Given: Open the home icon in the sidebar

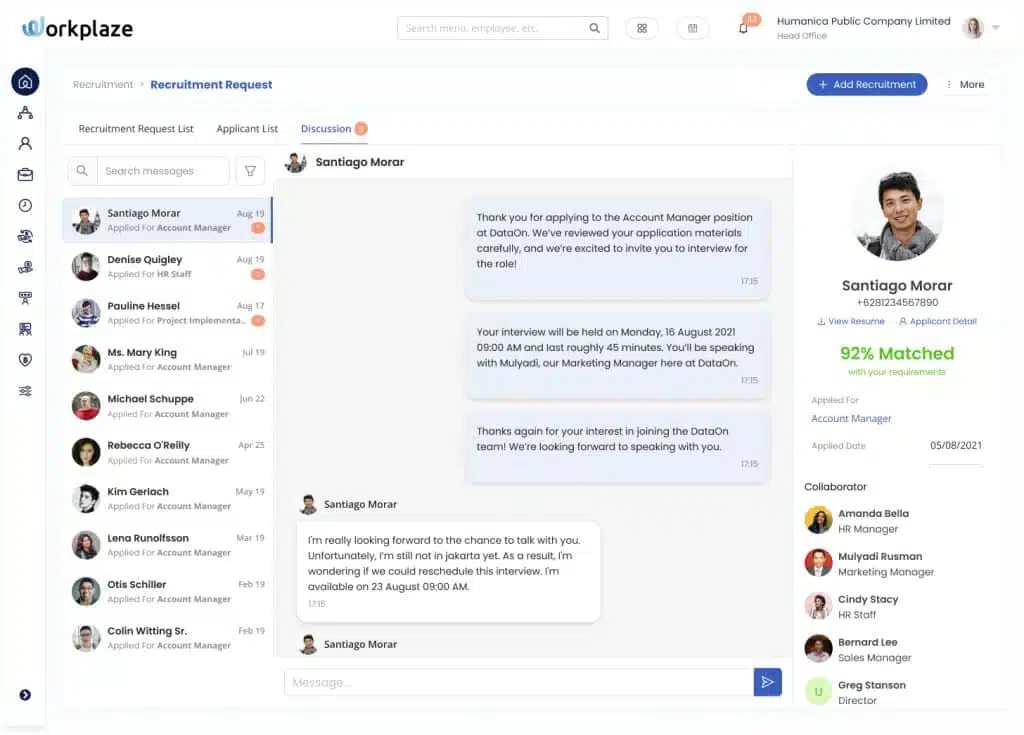Looking at the screenshot, I should [25, 82].
